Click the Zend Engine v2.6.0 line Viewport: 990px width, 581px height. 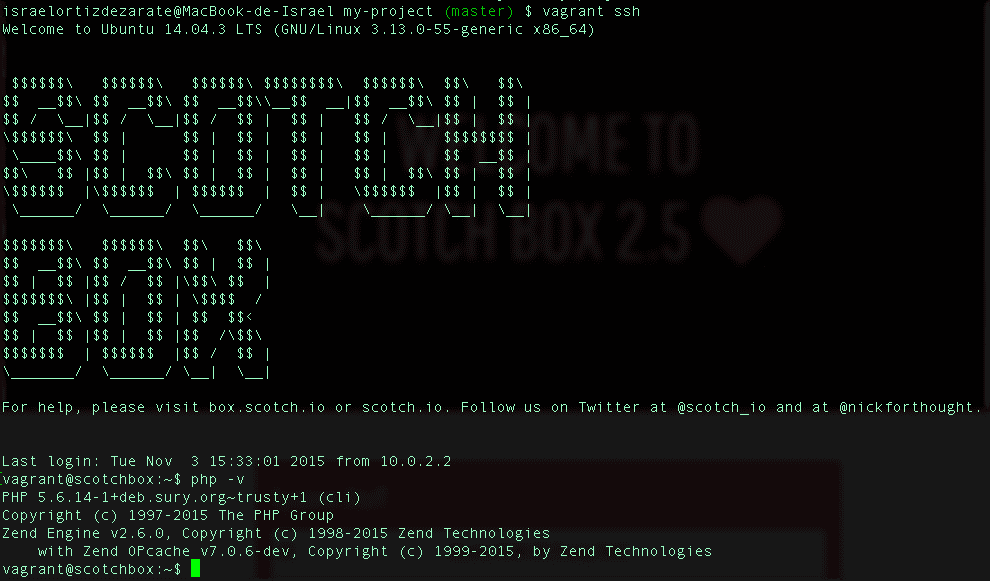[x=276, y=533]
